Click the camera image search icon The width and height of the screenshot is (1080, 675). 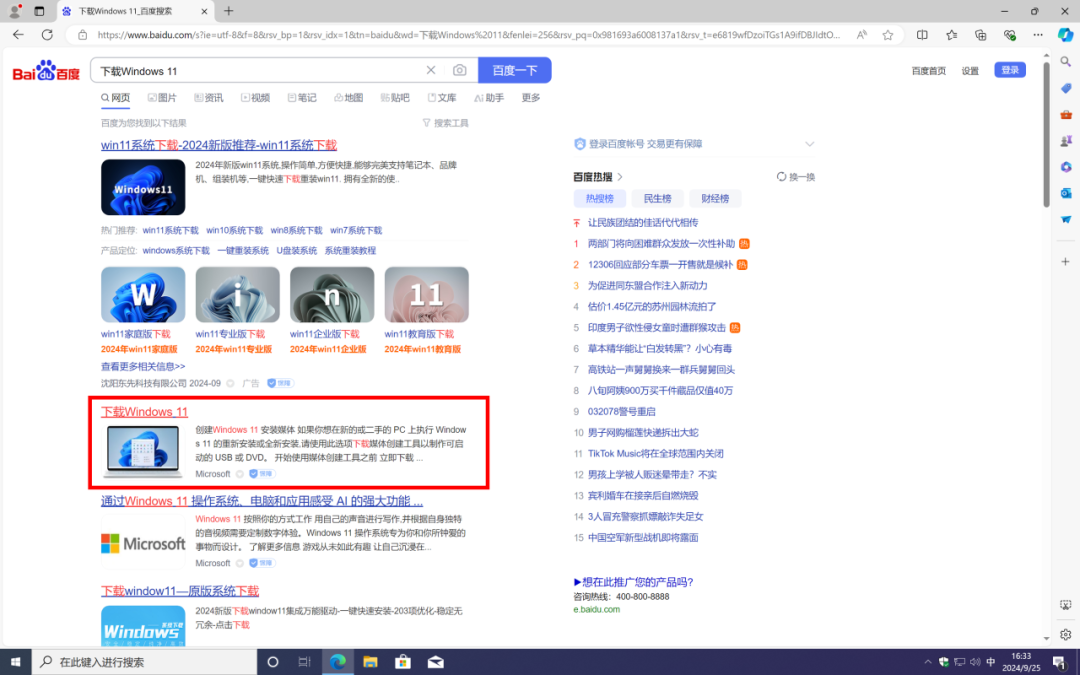pos(459,70)
